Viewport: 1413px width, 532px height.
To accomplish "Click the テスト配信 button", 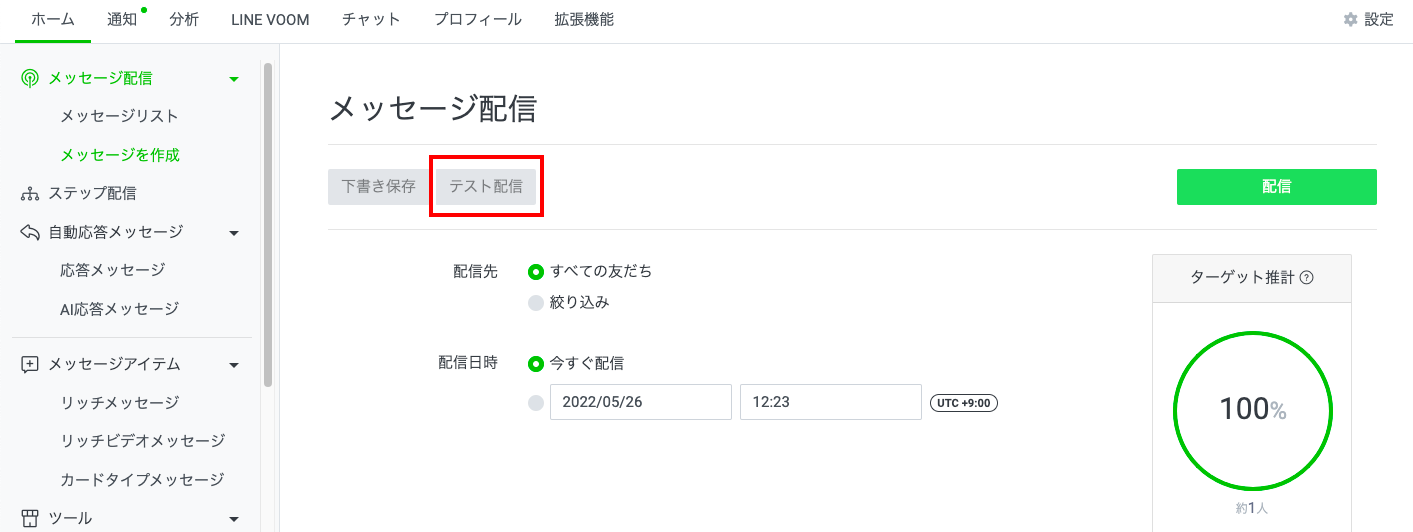I will (486, 186).
